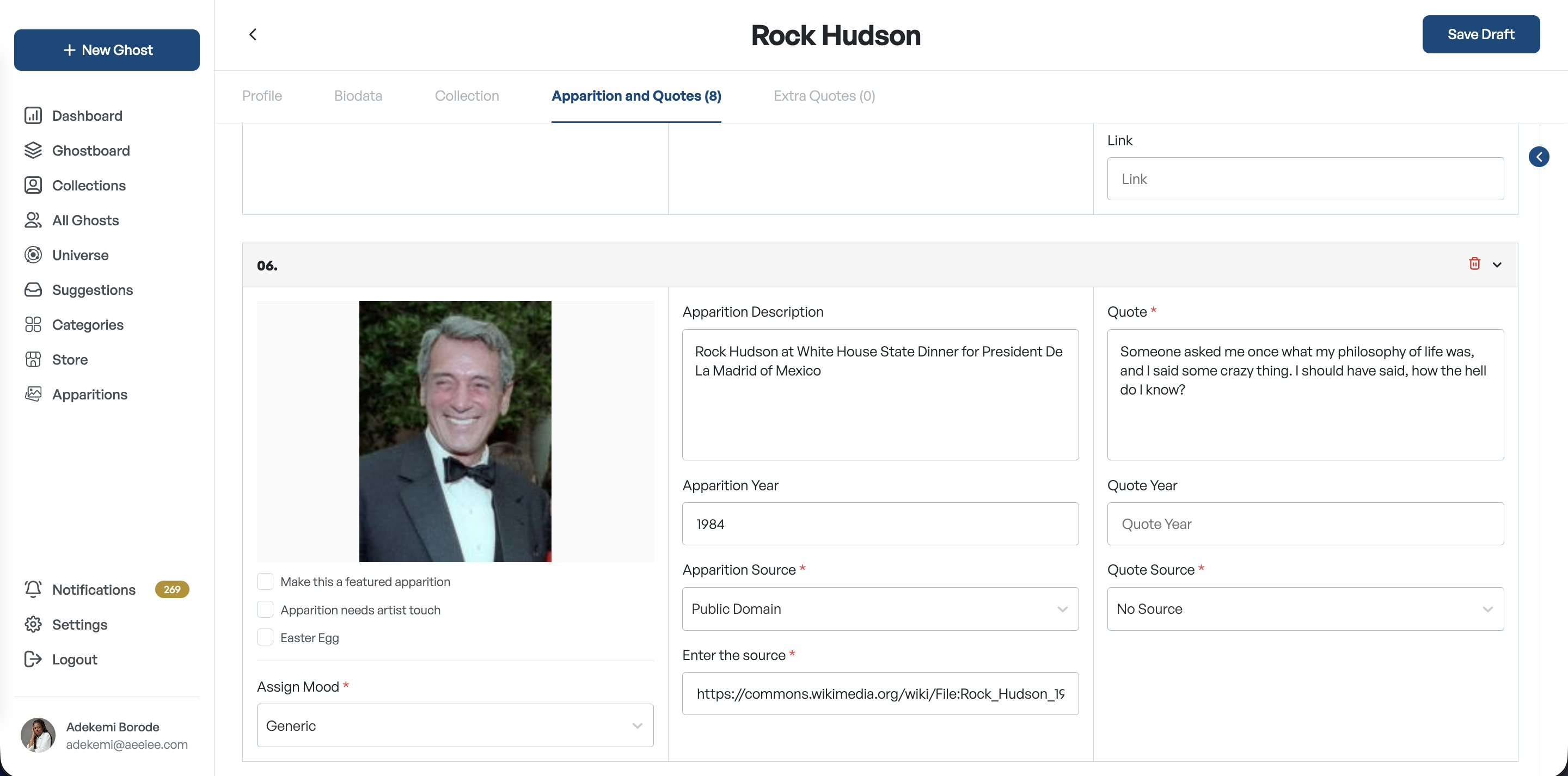Collapse section 06 with the chevron
1568x776 pixels.
click(x=1497, y=264)
